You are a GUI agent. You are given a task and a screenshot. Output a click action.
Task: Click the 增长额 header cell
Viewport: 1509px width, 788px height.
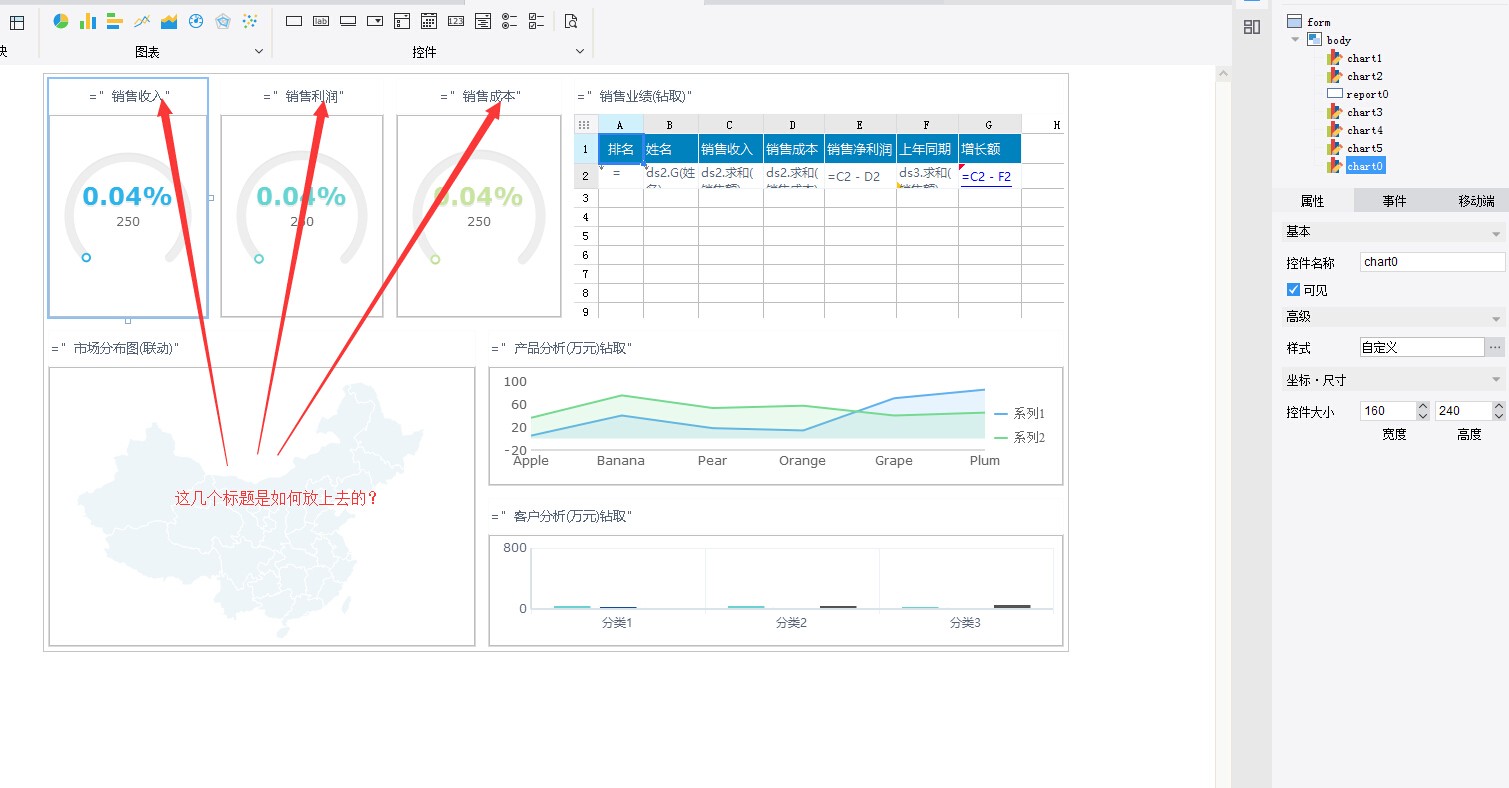[x=989, y=149]
